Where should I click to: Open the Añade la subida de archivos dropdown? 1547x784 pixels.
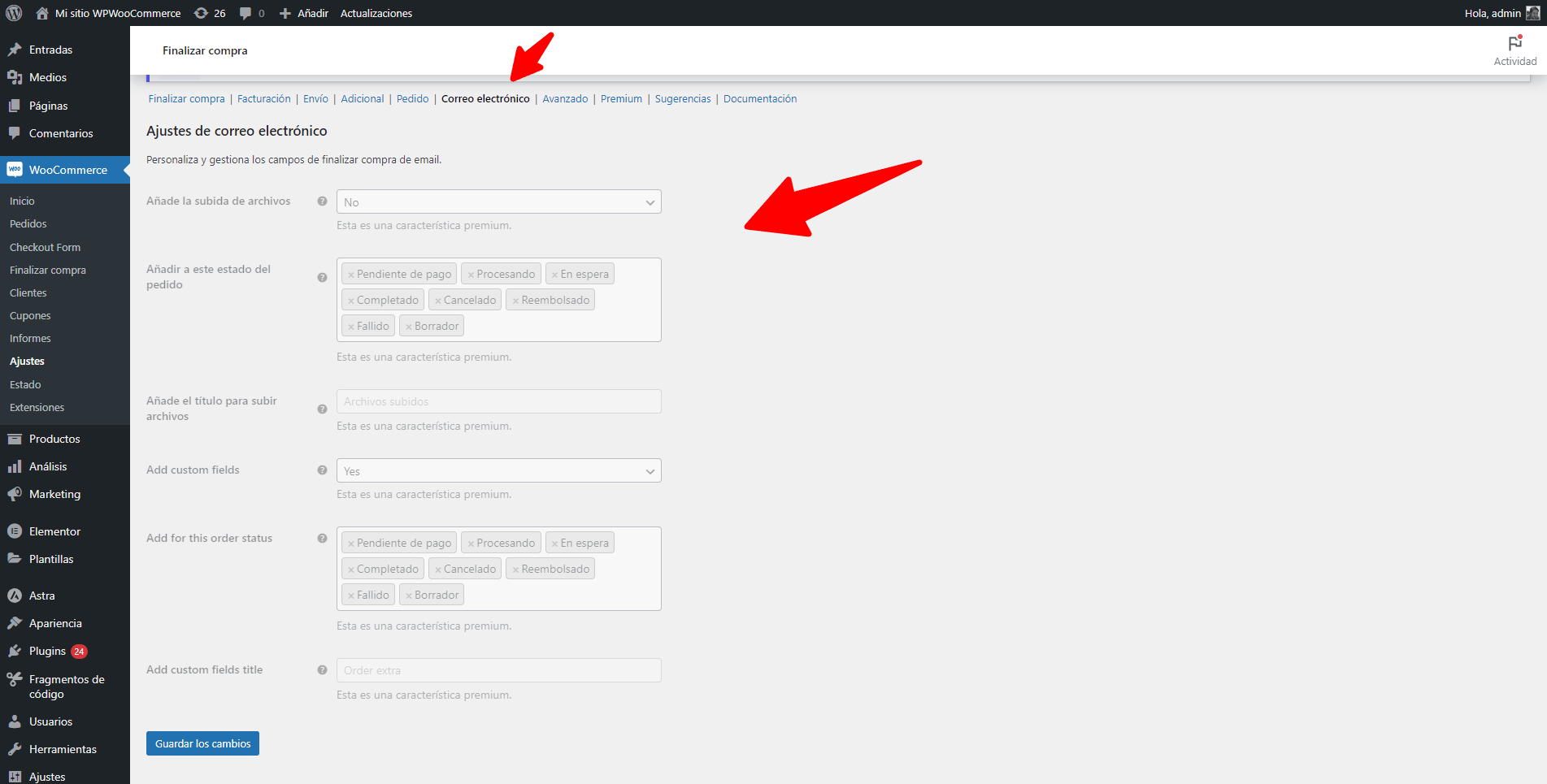coord(498,201)
